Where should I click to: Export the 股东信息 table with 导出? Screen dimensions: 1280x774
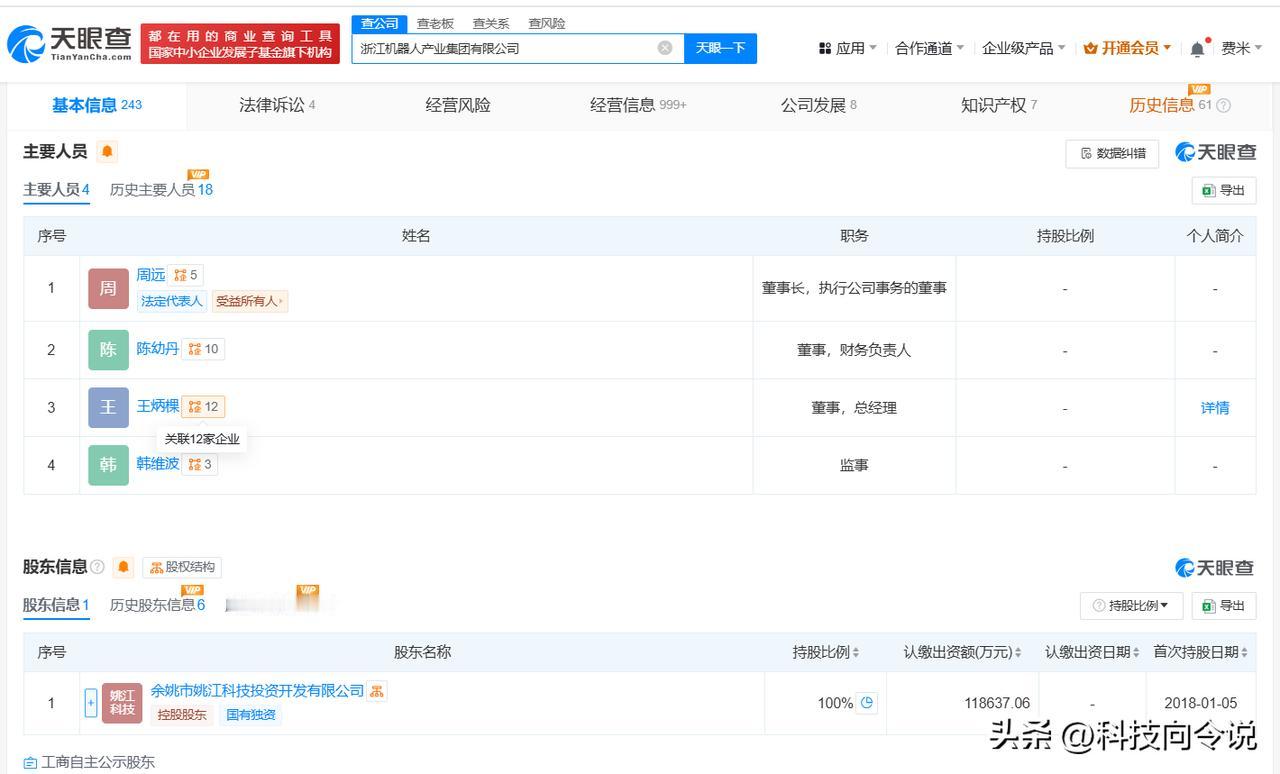1224,606
